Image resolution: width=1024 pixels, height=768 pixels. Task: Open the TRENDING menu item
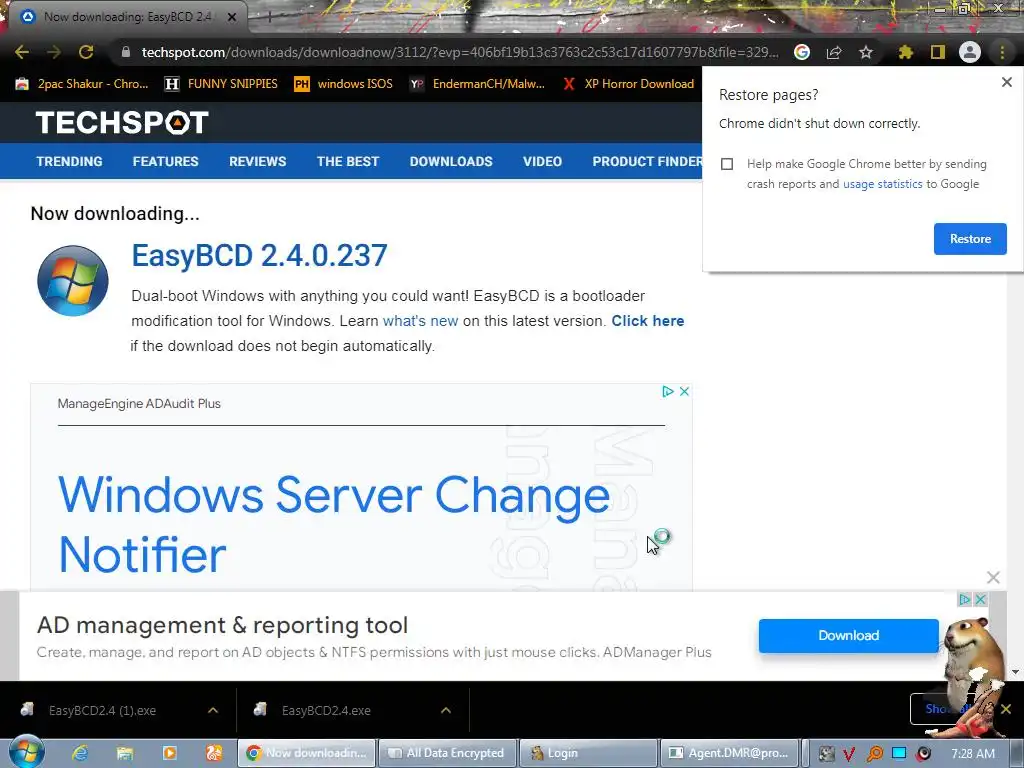(x=69, y=161)
